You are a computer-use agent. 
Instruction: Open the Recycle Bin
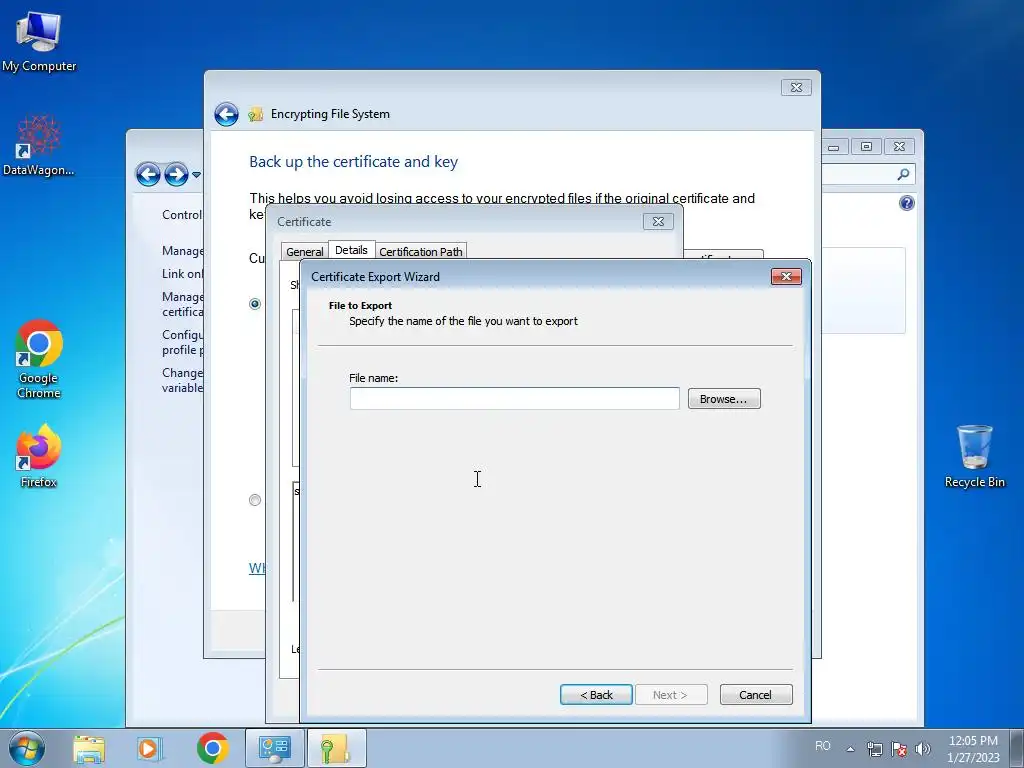point(974,456)
